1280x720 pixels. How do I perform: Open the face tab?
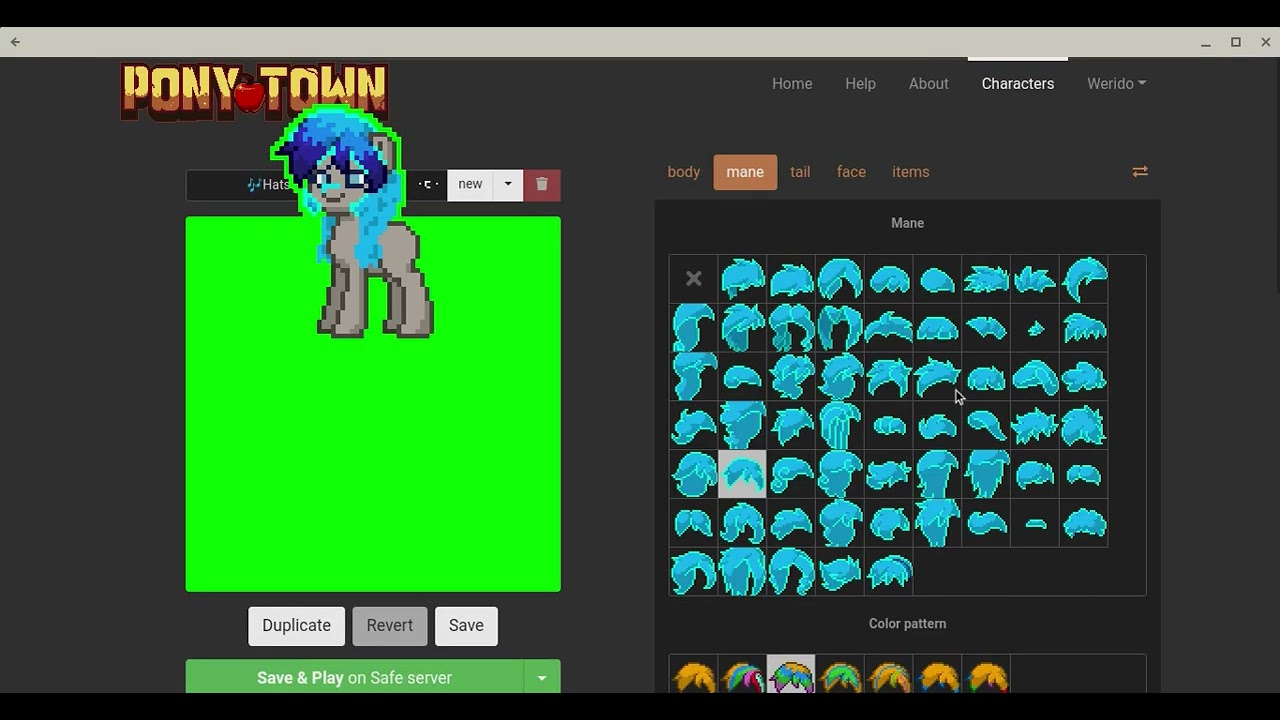(x=851, y=172)
